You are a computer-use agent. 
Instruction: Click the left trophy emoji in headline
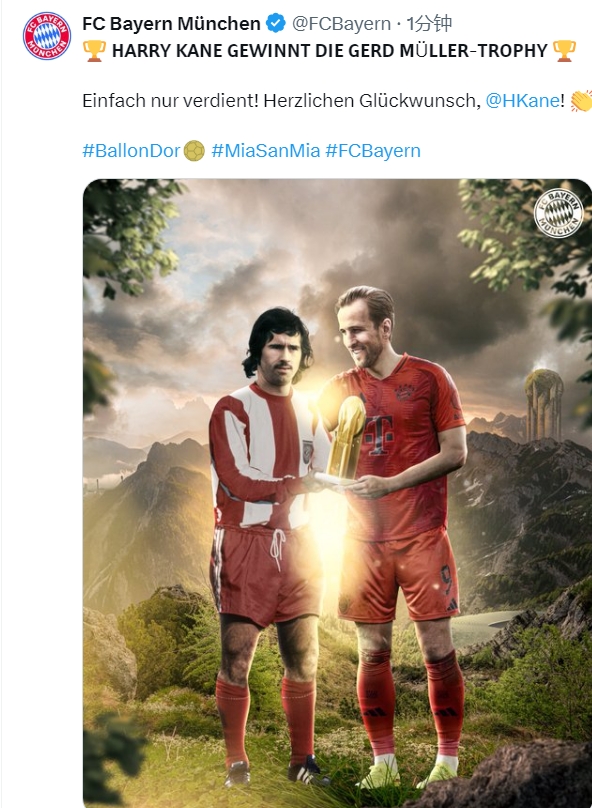pyautogui.click(x=94, y=51)
